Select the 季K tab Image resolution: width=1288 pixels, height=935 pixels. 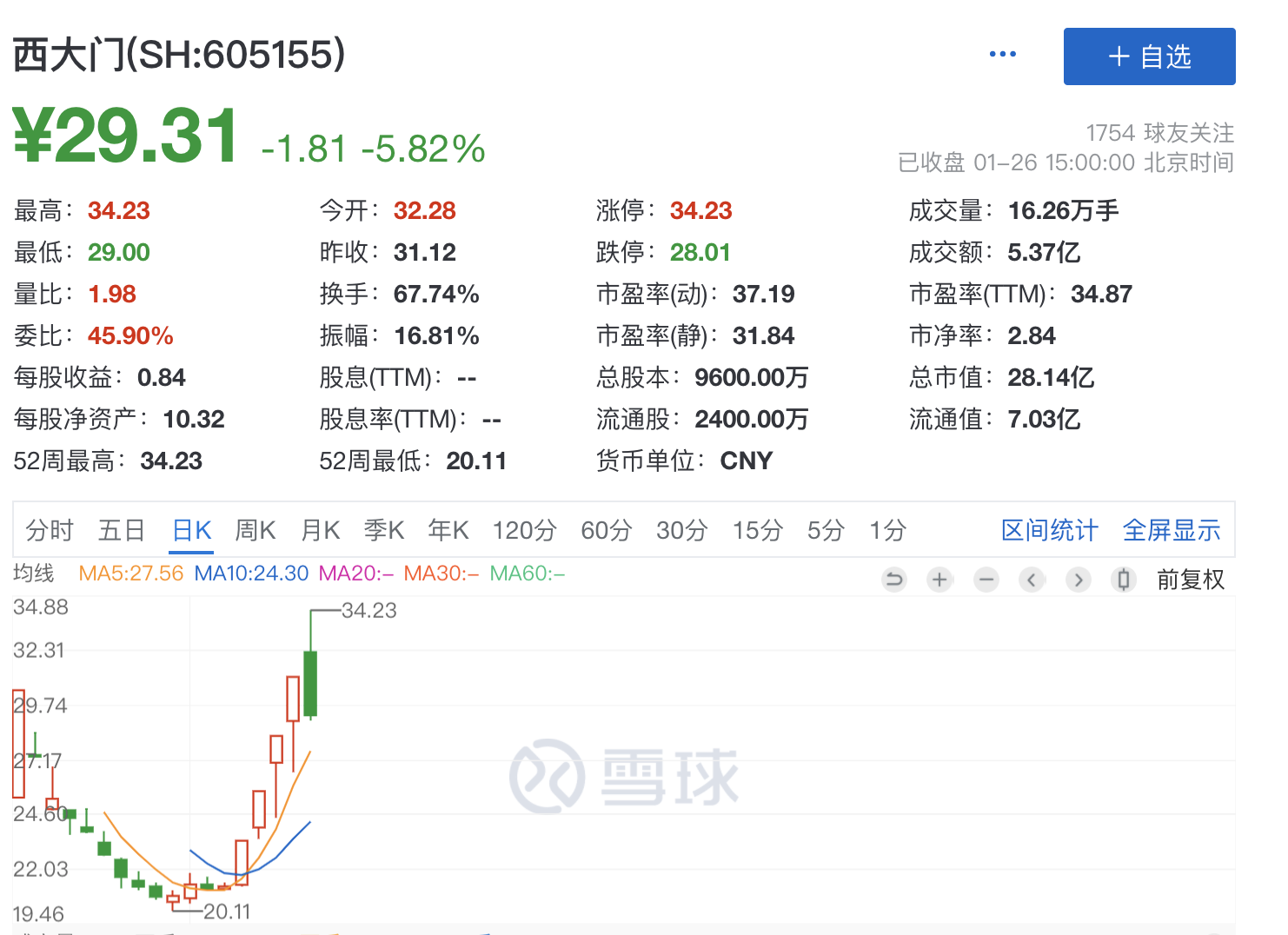pos(384,530)
